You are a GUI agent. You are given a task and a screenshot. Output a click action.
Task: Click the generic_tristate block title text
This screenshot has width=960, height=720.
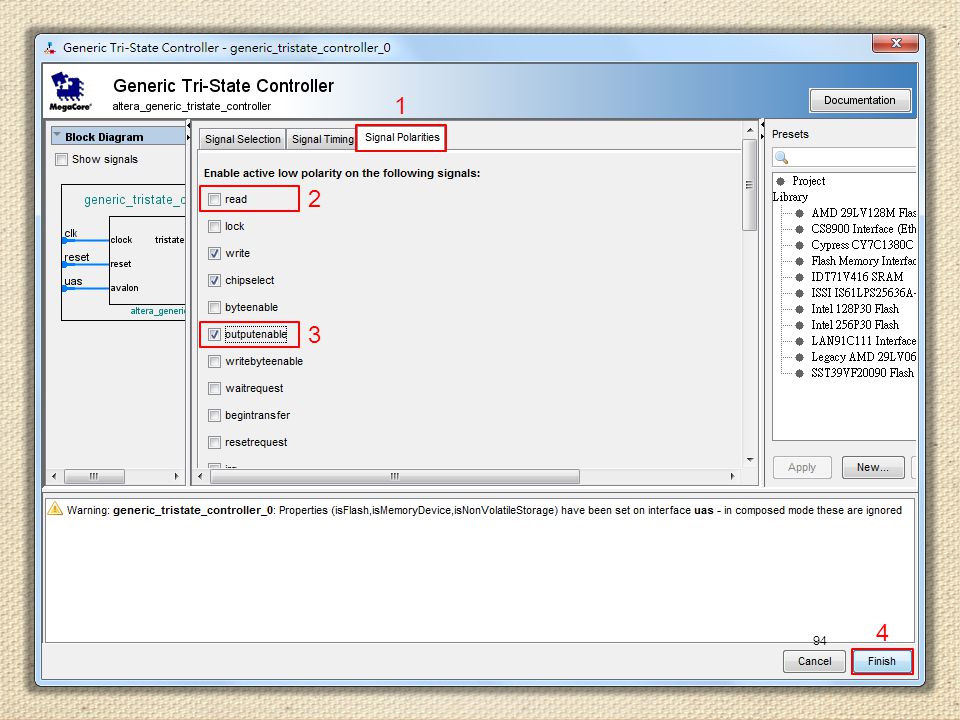[x=134, y=200]
